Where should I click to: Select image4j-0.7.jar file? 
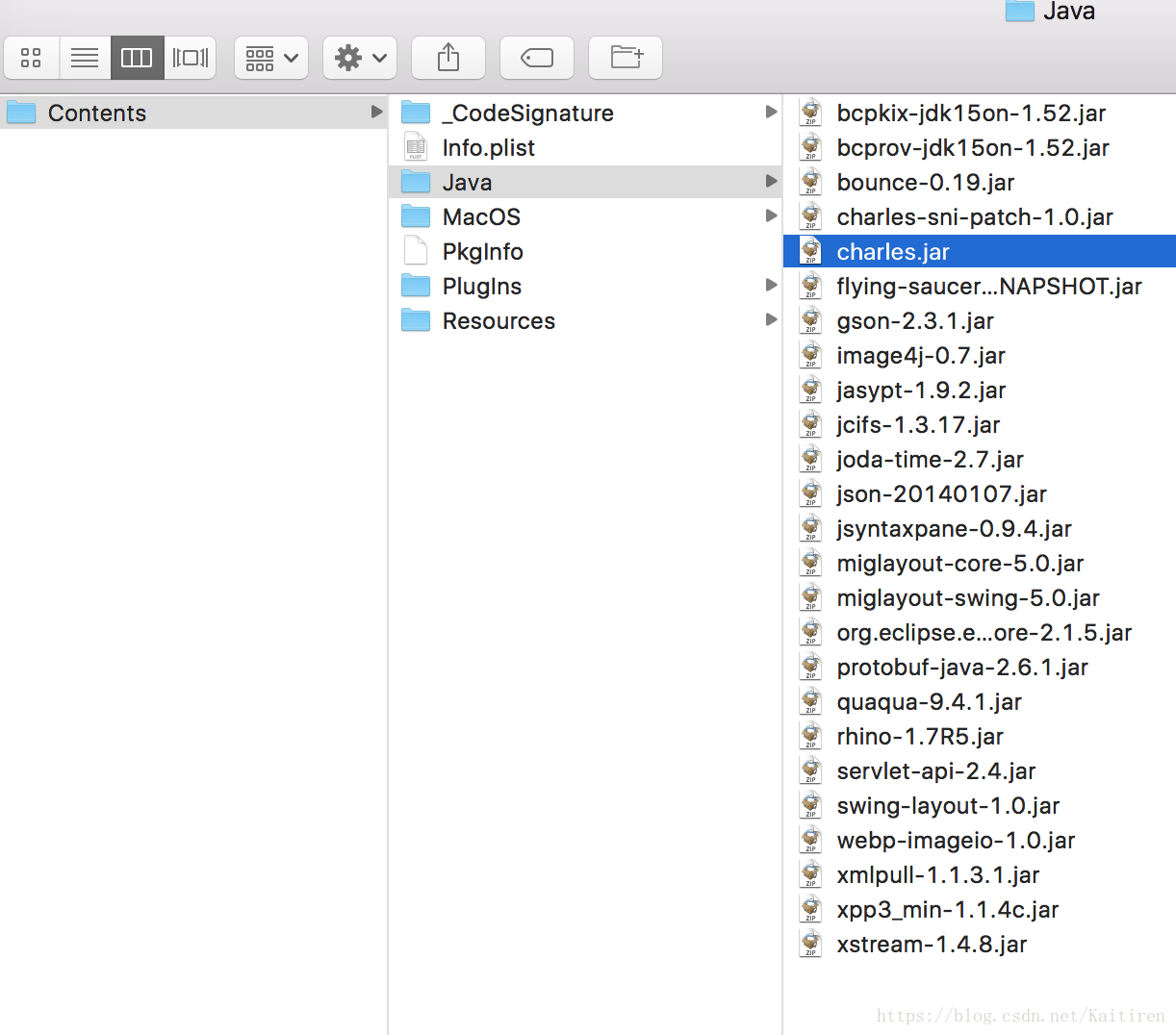coord(980,355)
